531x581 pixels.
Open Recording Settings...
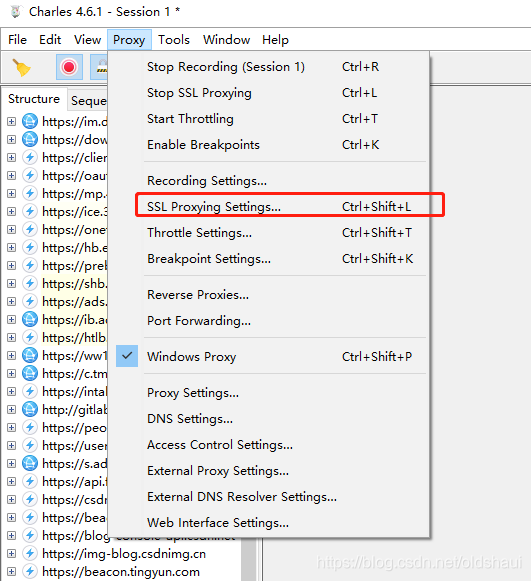click(269, 181)
